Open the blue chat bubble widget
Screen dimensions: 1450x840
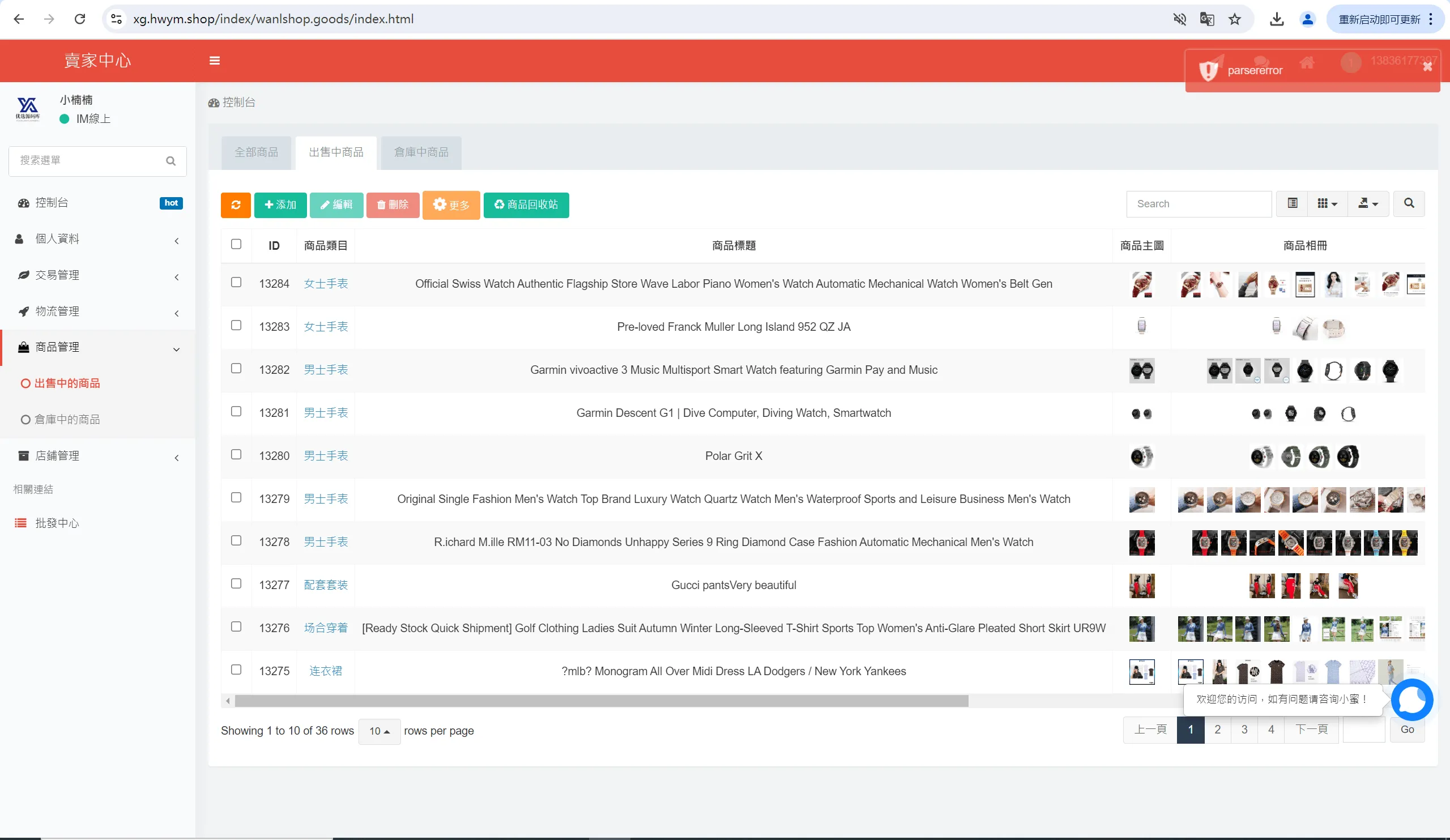[1411, 700]
